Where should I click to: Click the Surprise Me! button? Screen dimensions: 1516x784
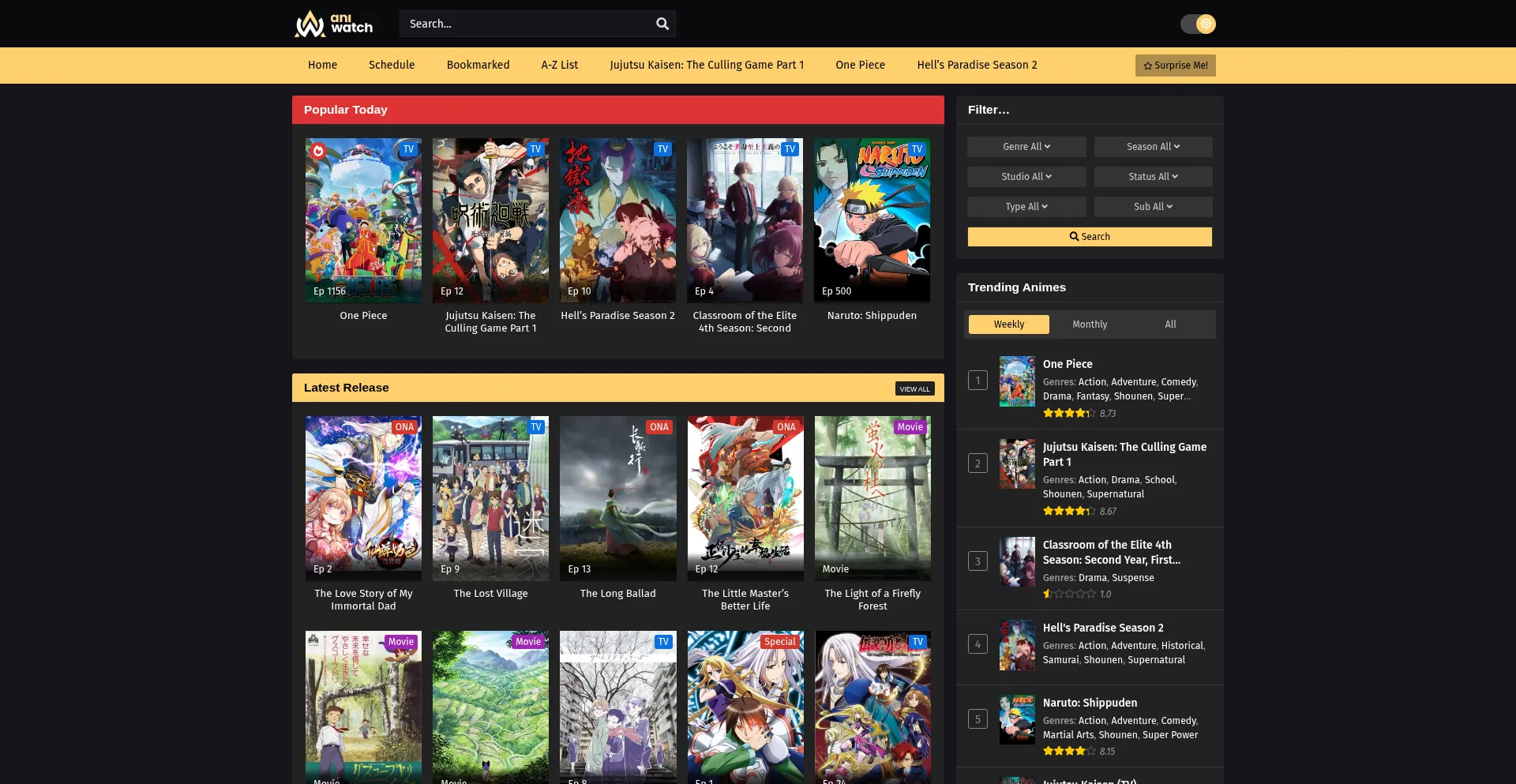pos(1175,66)
